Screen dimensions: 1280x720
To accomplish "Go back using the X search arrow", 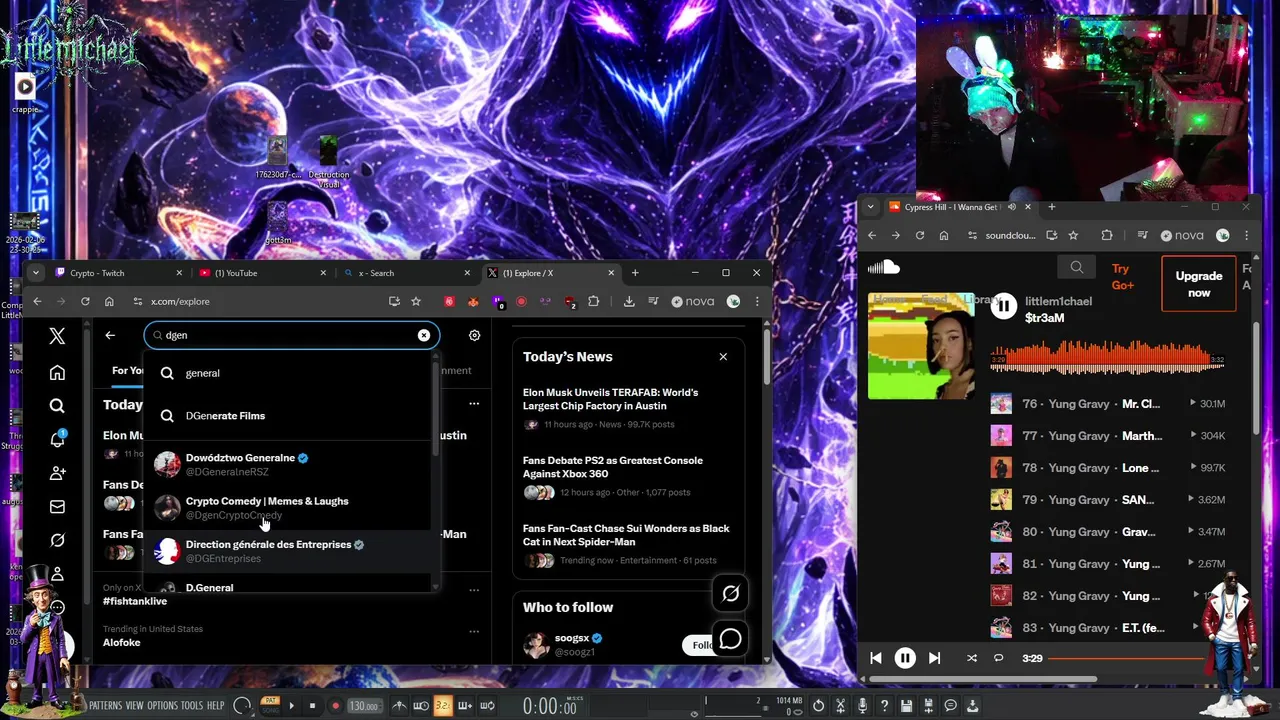I will (x=110, y=335).
